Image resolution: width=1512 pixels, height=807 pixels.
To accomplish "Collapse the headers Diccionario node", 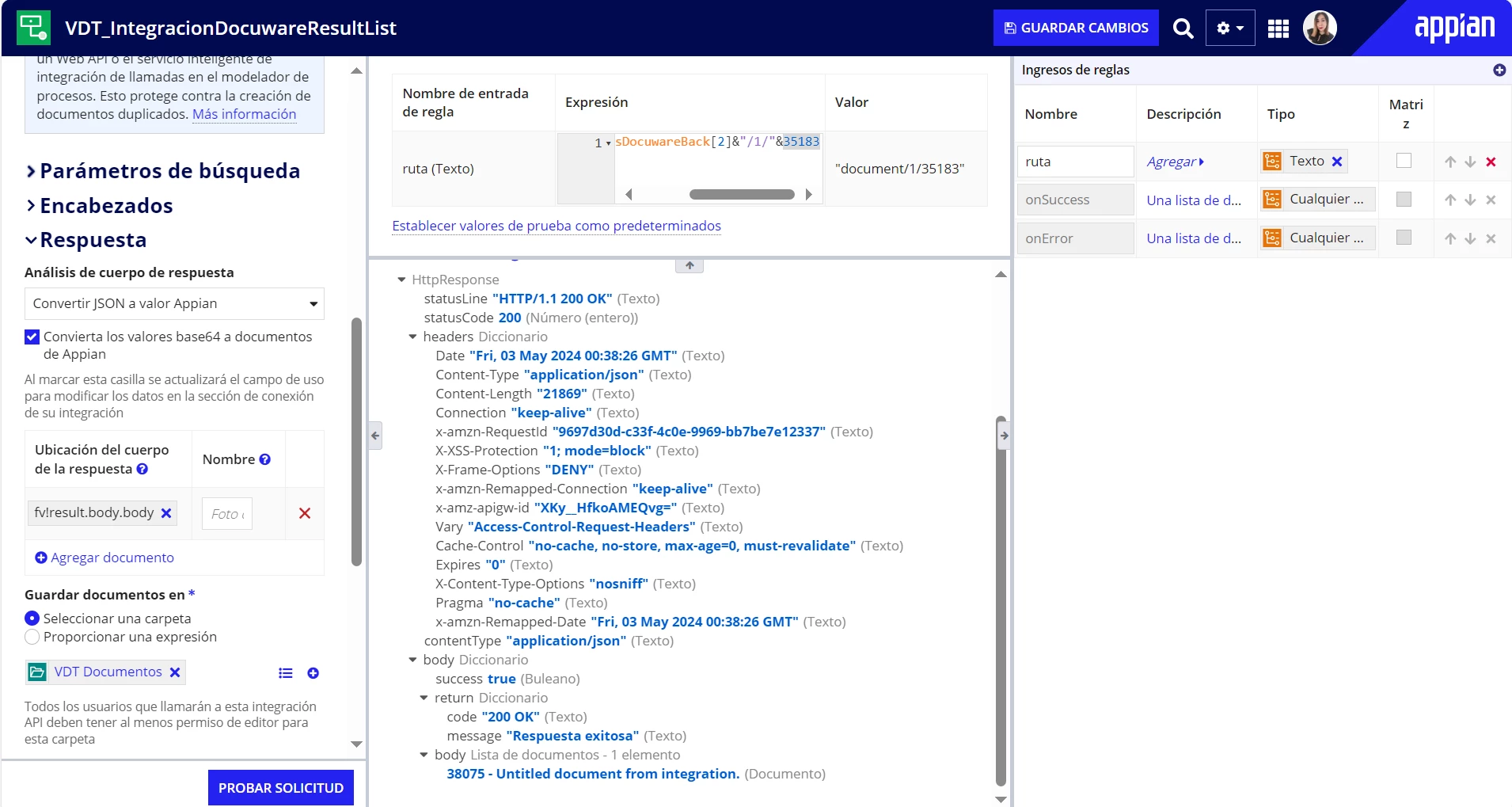I will 412,337.
